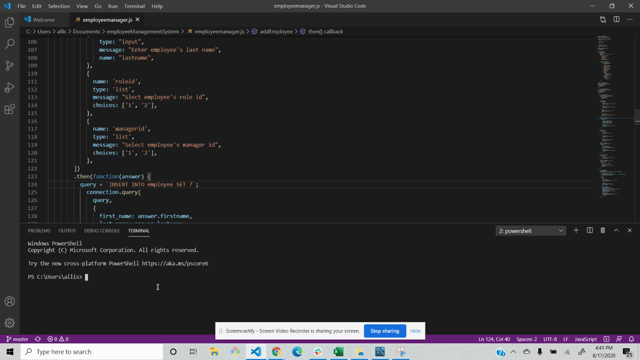
Task: Click then() callback breadcrumb item
Action: pyautogui.click(x=325, y=31)
